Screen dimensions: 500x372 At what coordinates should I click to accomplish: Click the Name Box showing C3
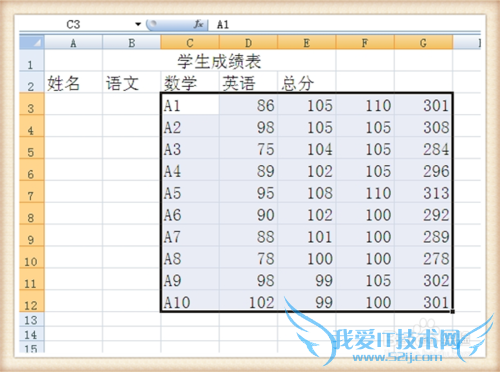[73, 24]
